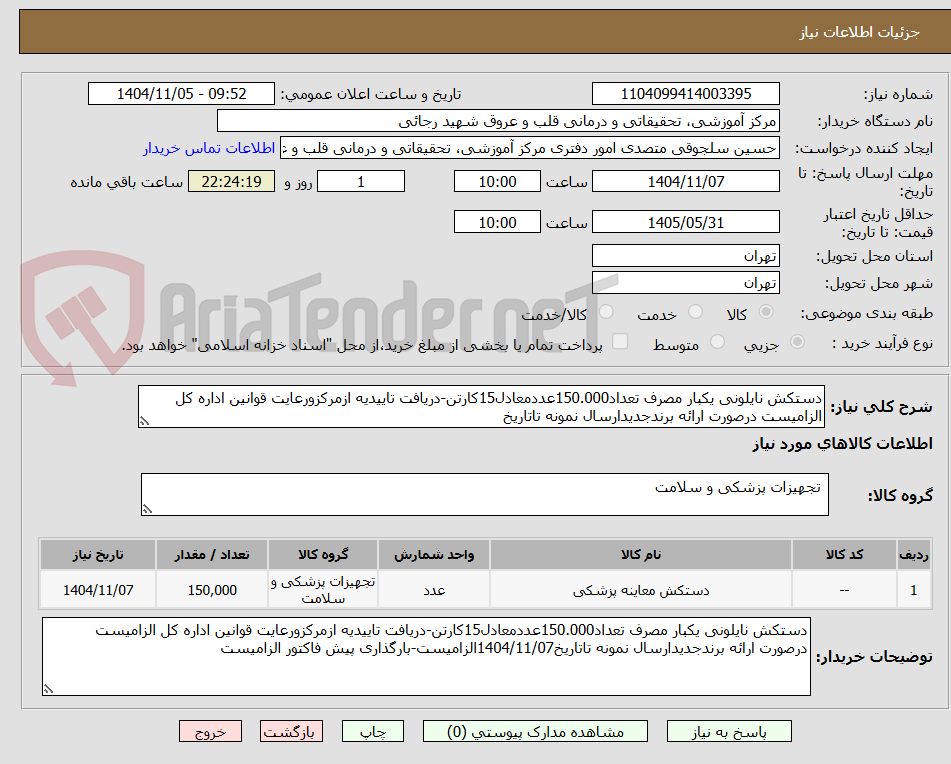
Task: Click the item name cell 'دستکش معاینه پزشکی'
Action: pyautogui.click(x=641, y=590)
